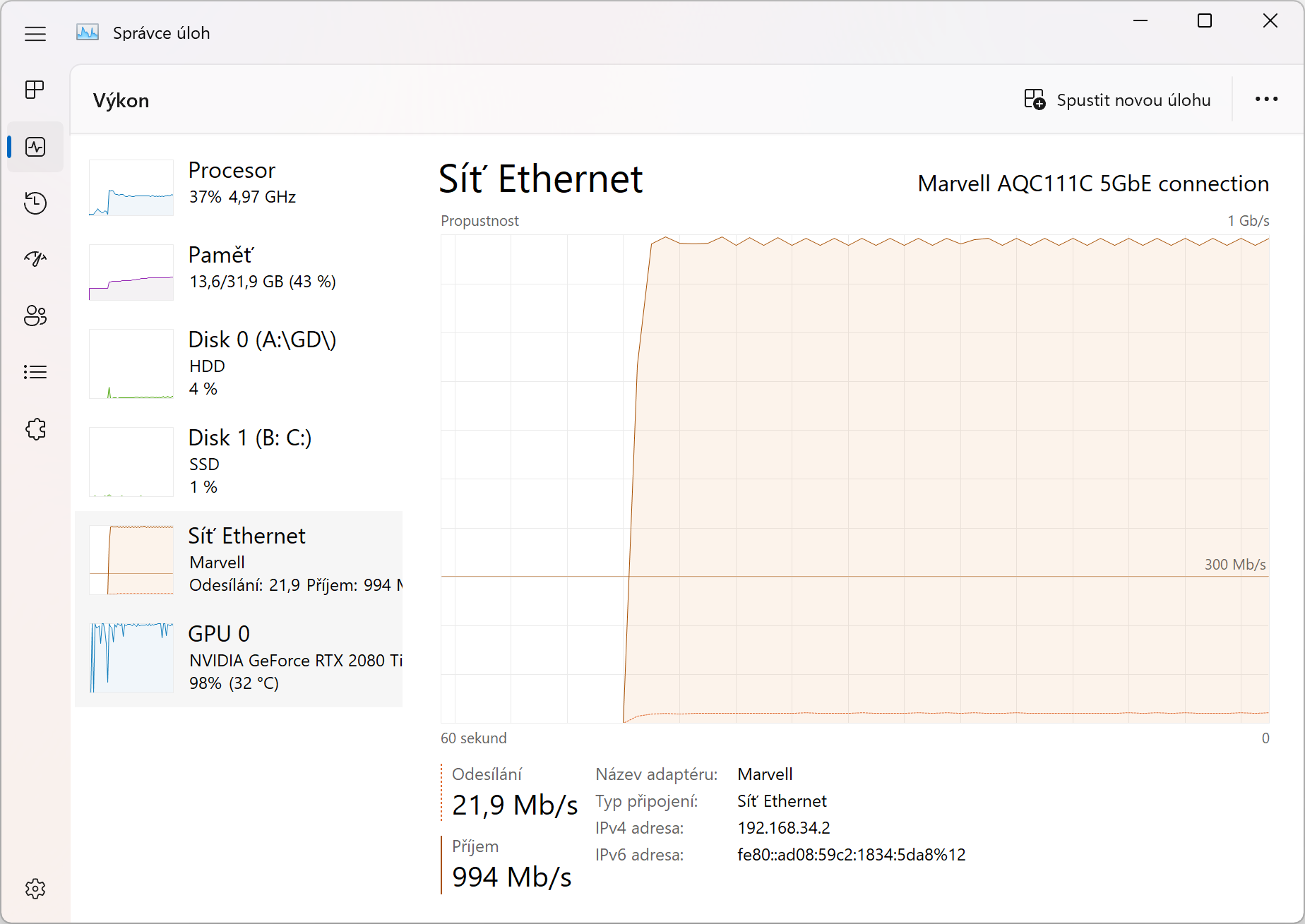Select the Paměť performance item
Screen dimensions: 1305x924
pos(239,272)
